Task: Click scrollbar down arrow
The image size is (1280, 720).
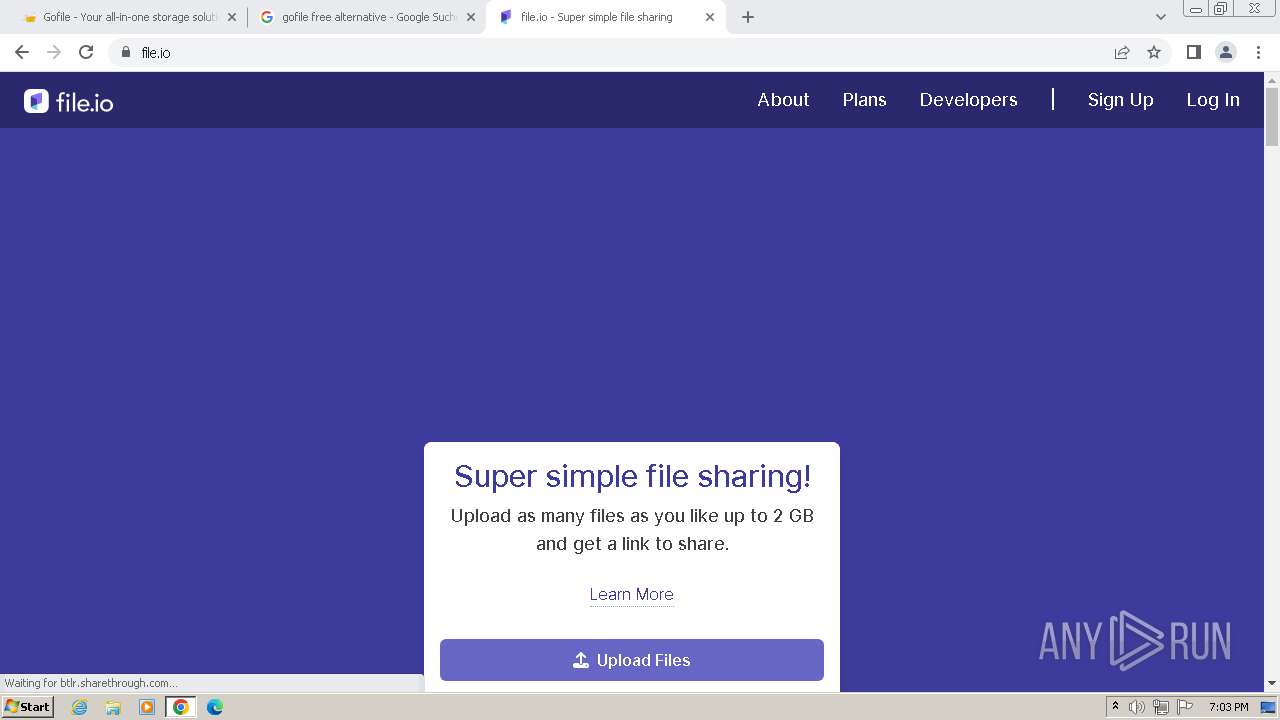Action: [x=1272, y=684]
